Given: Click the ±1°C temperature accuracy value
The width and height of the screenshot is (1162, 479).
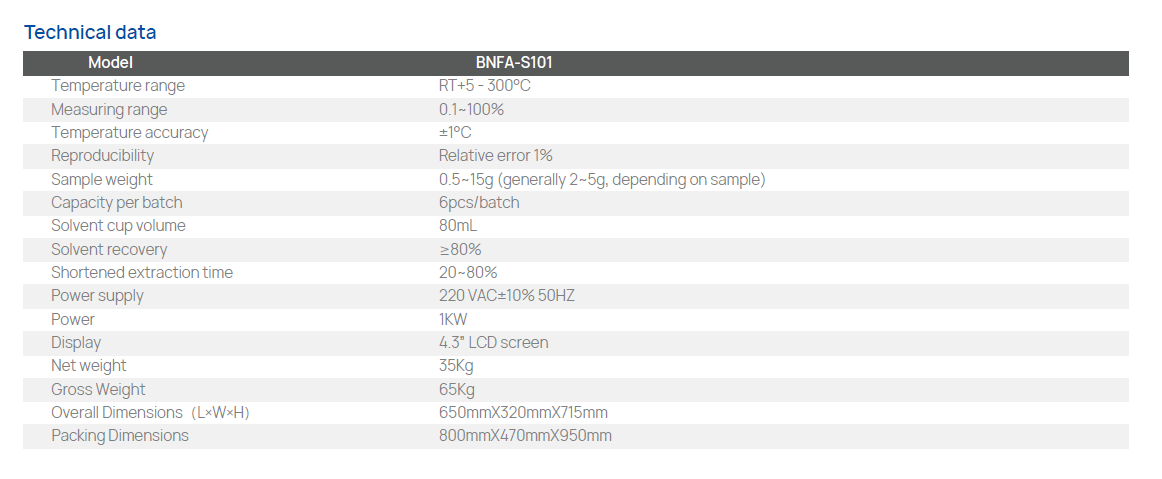Looking at the screenshot, I should click(x=455, y=133).
